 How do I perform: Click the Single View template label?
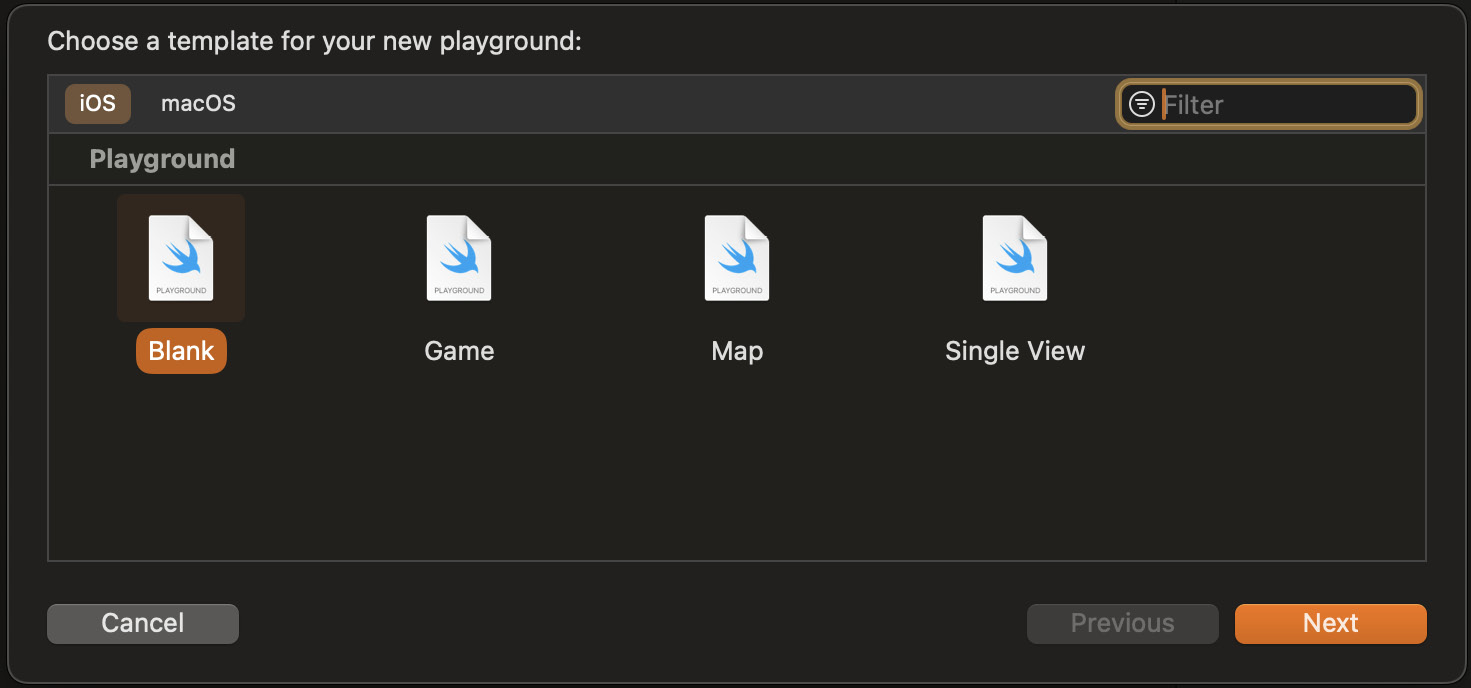click(1015, 351)
